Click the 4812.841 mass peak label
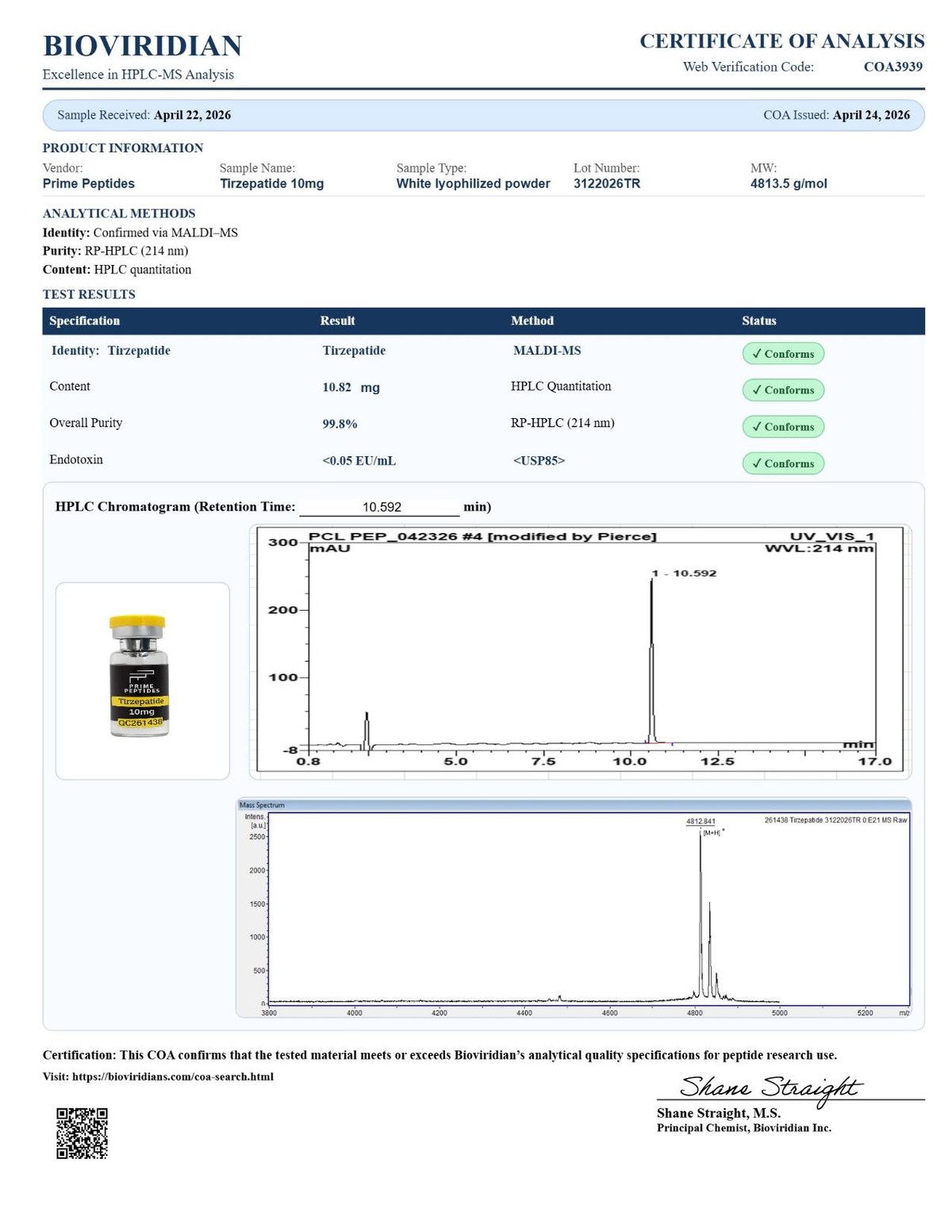 point(701,821)
